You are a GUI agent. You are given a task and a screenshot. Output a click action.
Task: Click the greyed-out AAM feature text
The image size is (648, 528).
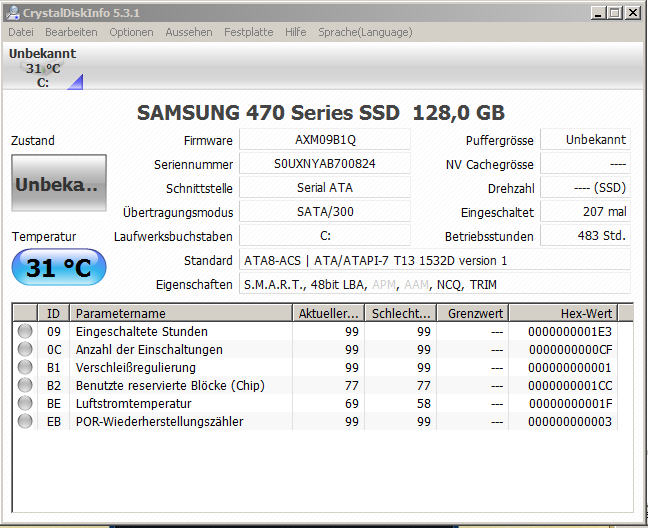point(416,285)
